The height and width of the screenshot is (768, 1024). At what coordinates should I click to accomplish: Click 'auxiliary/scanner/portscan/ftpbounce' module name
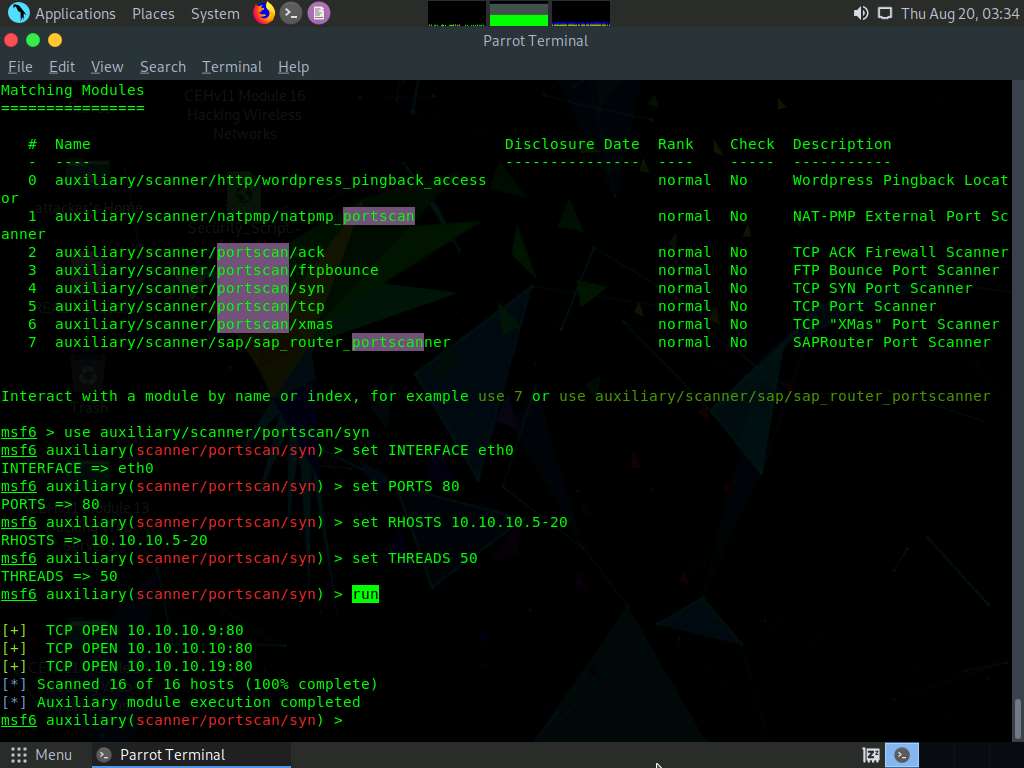pyautogui.click(x=217, y=270)
